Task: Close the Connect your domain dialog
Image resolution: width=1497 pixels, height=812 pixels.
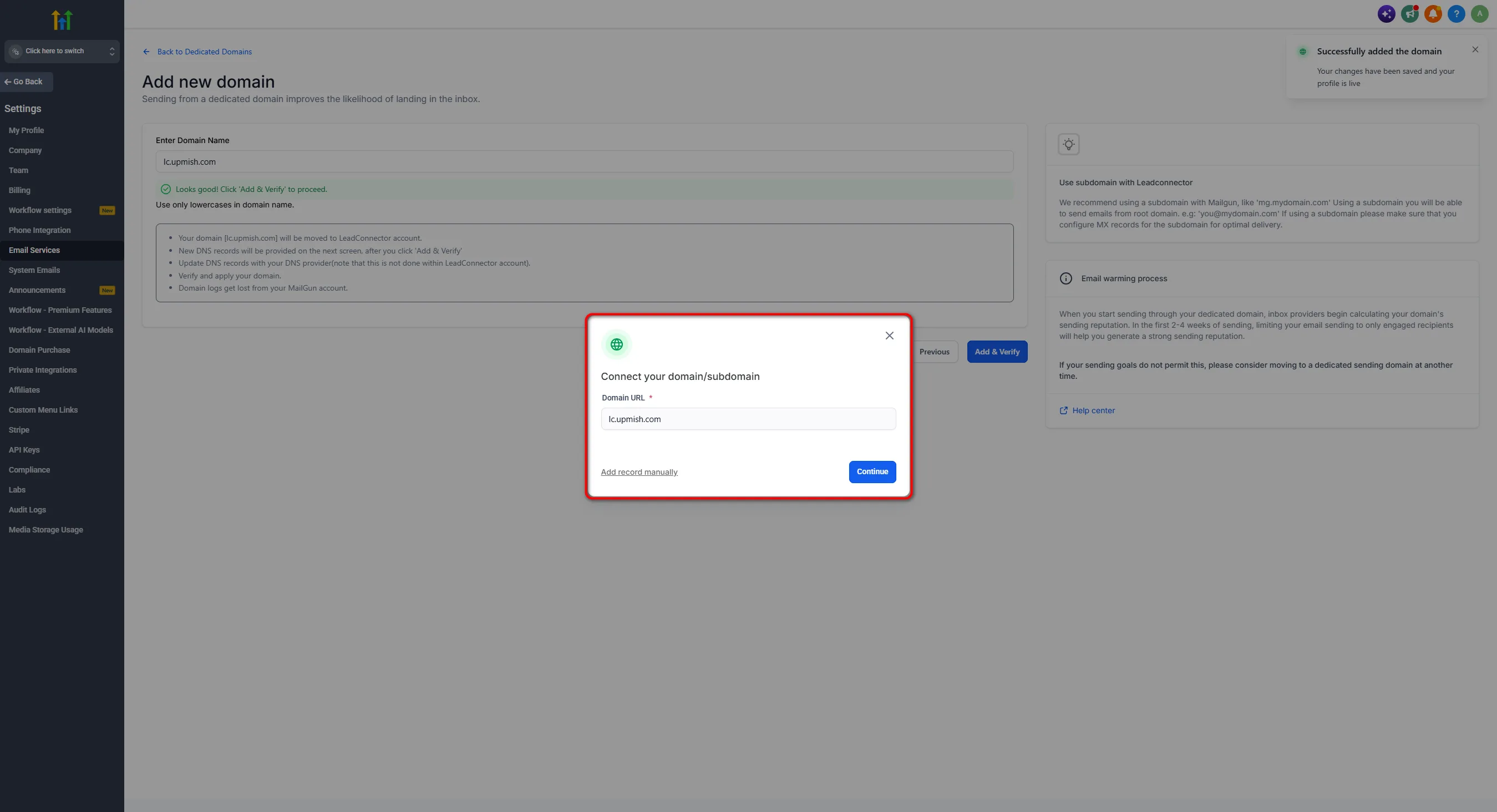Action: pos(889,336)
